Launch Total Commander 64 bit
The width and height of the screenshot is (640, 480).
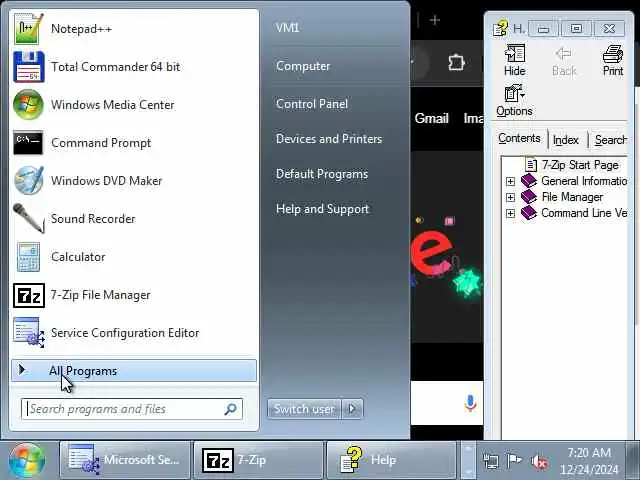[x=134, y=67]
